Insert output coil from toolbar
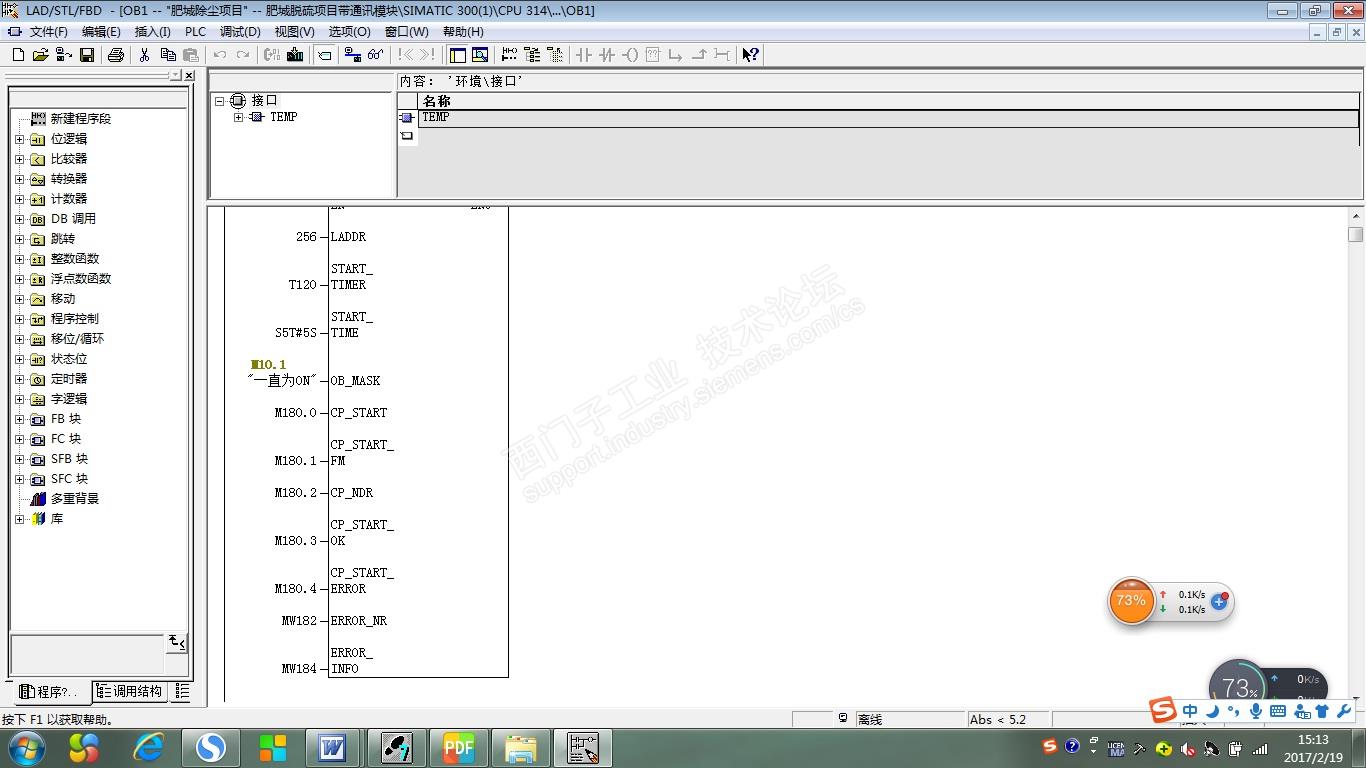Screen dimensions: 1366x768 (x=630, y=55)
